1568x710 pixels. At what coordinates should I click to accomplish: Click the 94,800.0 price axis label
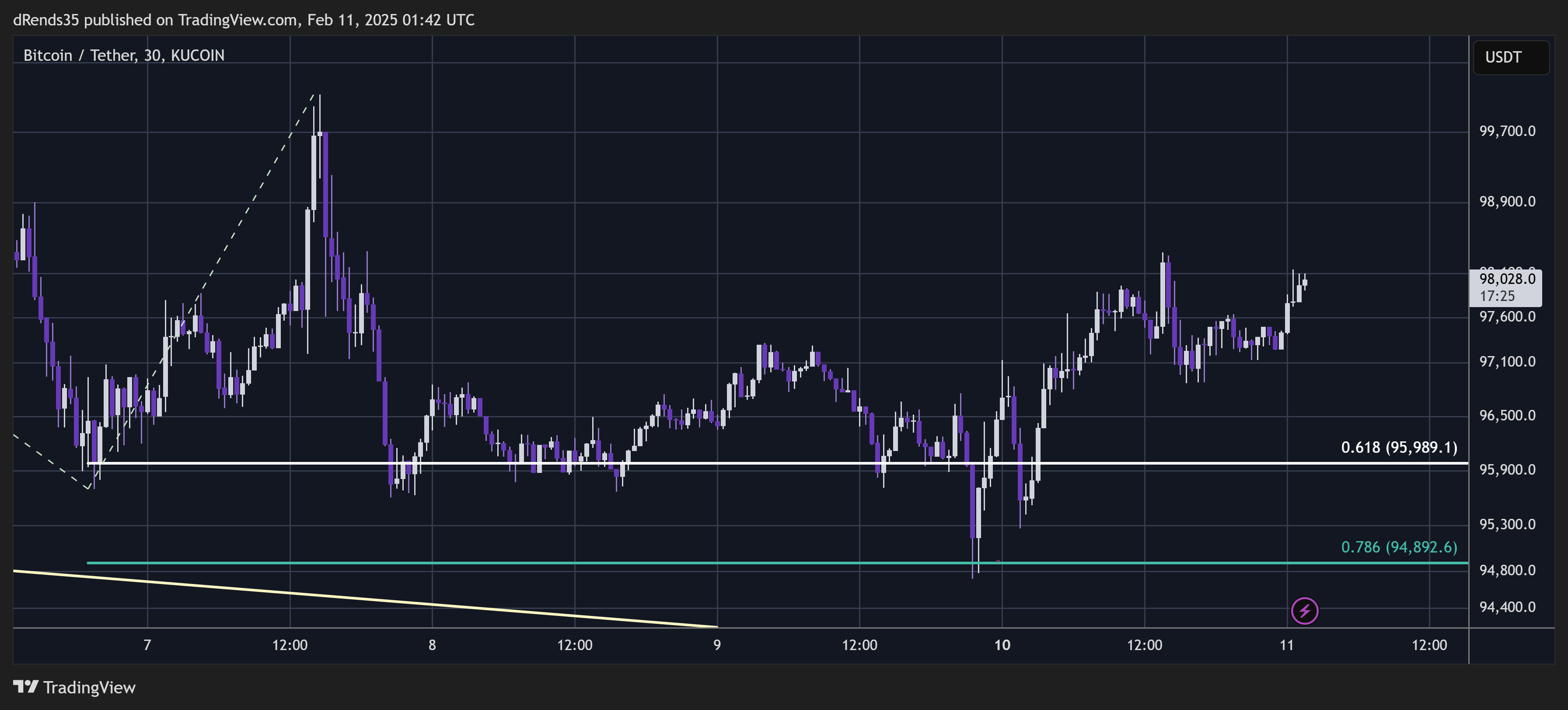1507,570
